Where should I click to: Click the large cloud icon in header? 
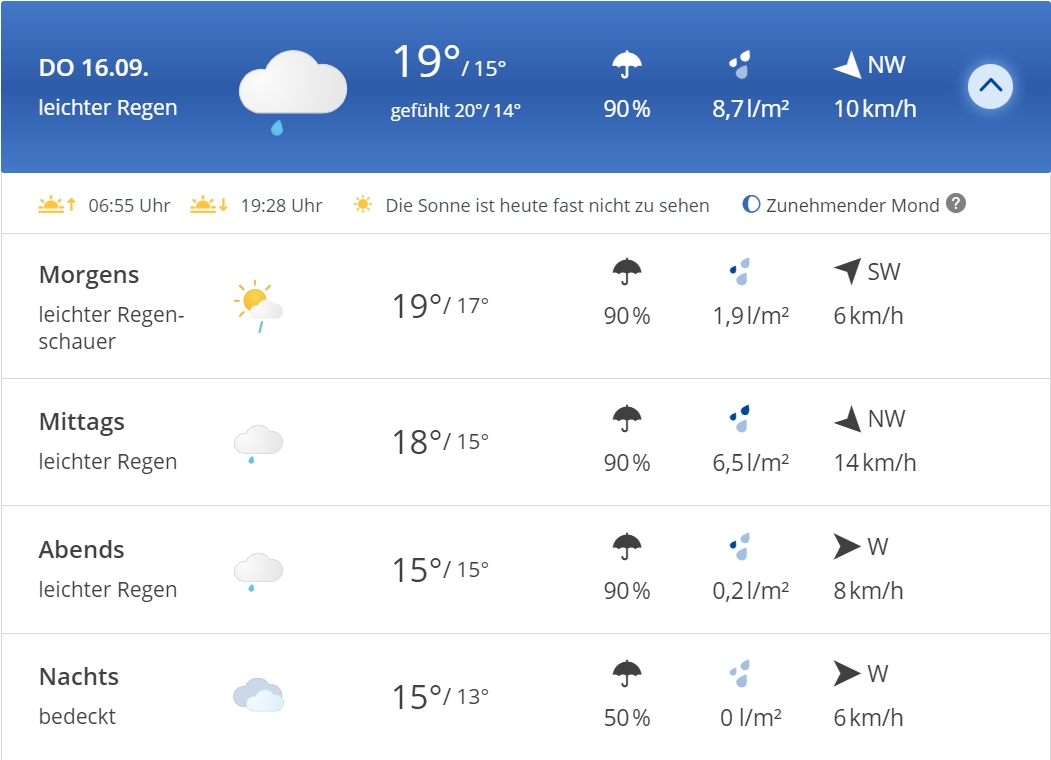coord(292,92)
